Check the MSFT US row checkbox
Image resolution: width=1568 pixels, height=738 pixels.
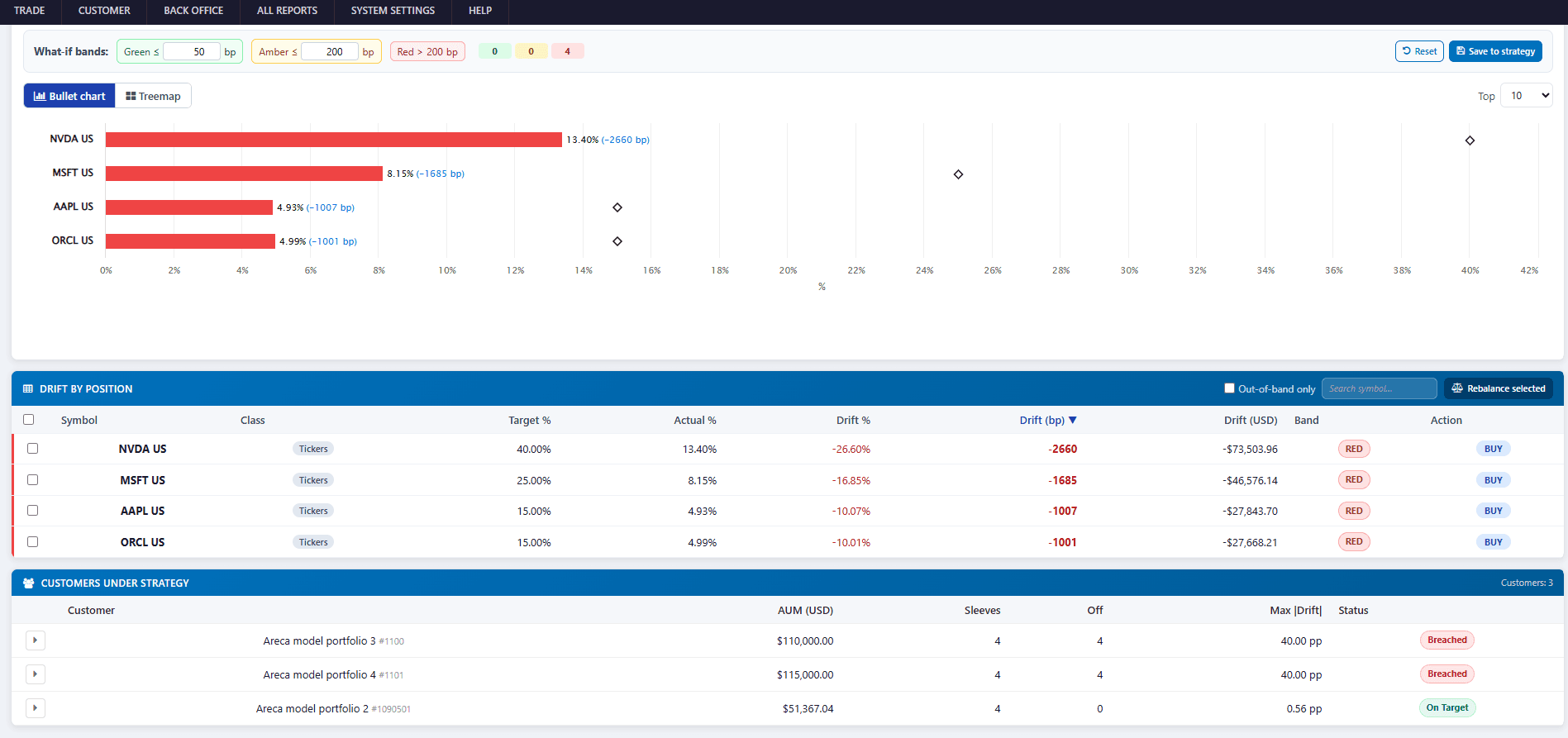click(x=33, y=480)
